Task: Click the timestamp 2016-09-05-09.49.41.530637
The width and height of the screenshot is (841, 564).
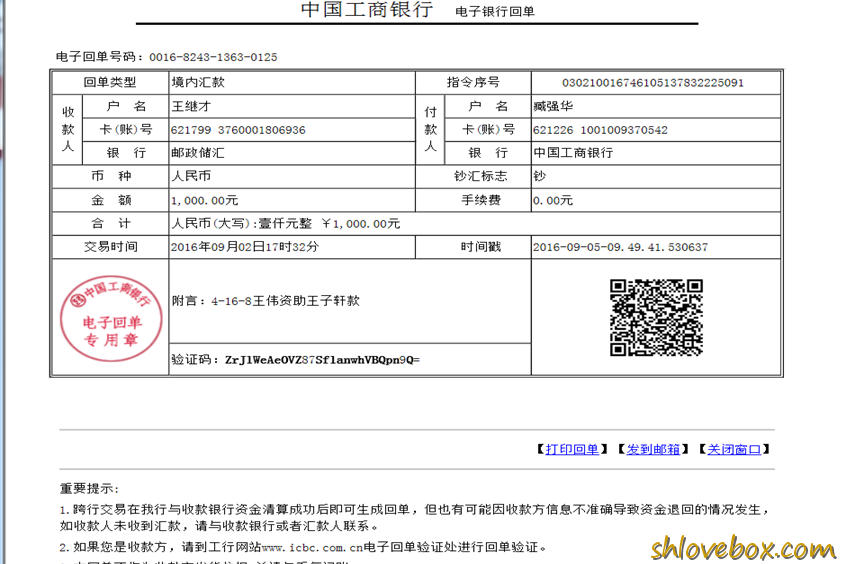Action: (x=621, y=247)
